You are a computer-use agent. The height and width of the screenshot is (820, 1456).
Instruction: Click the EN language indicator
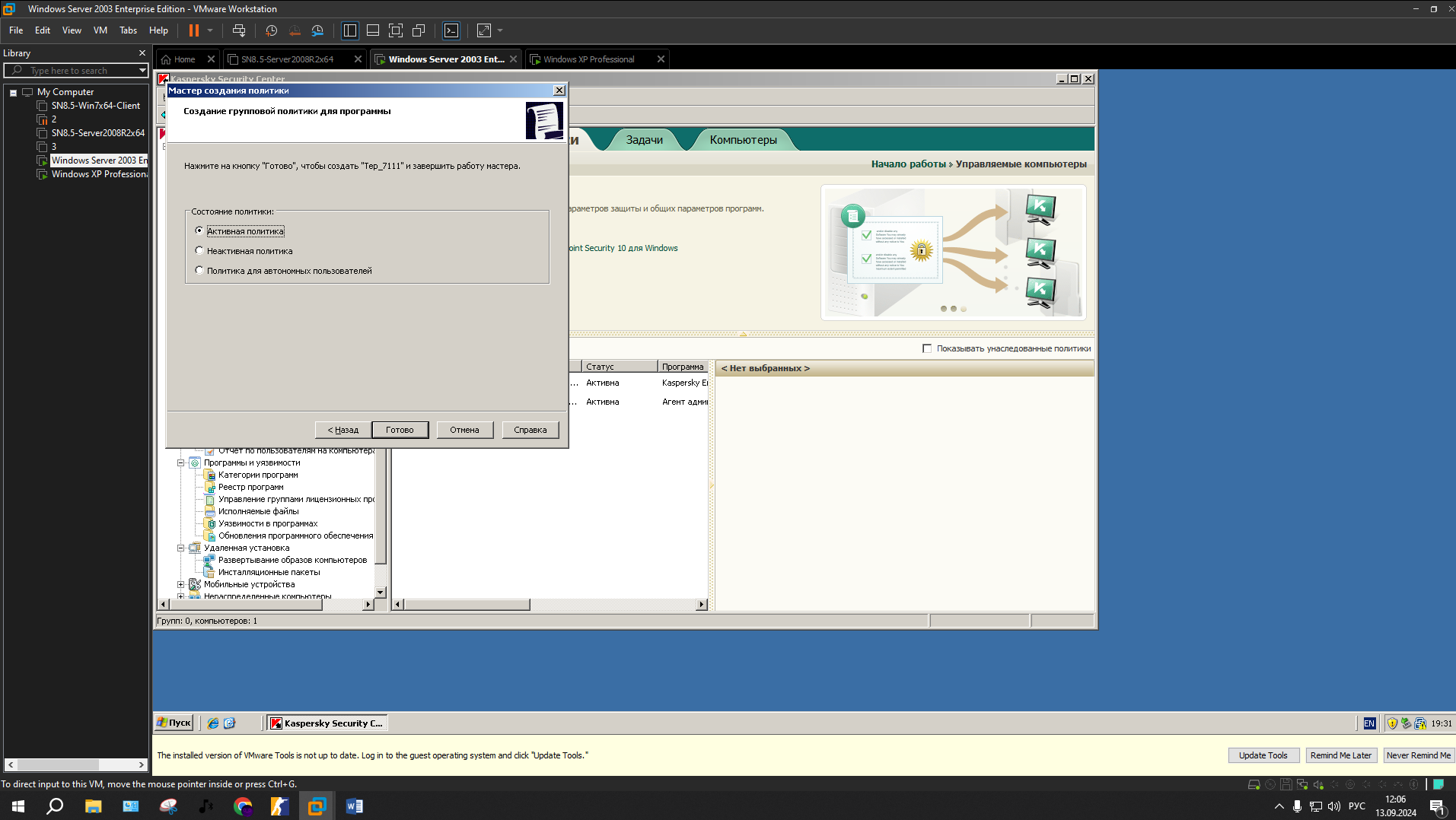(1369, 723)
